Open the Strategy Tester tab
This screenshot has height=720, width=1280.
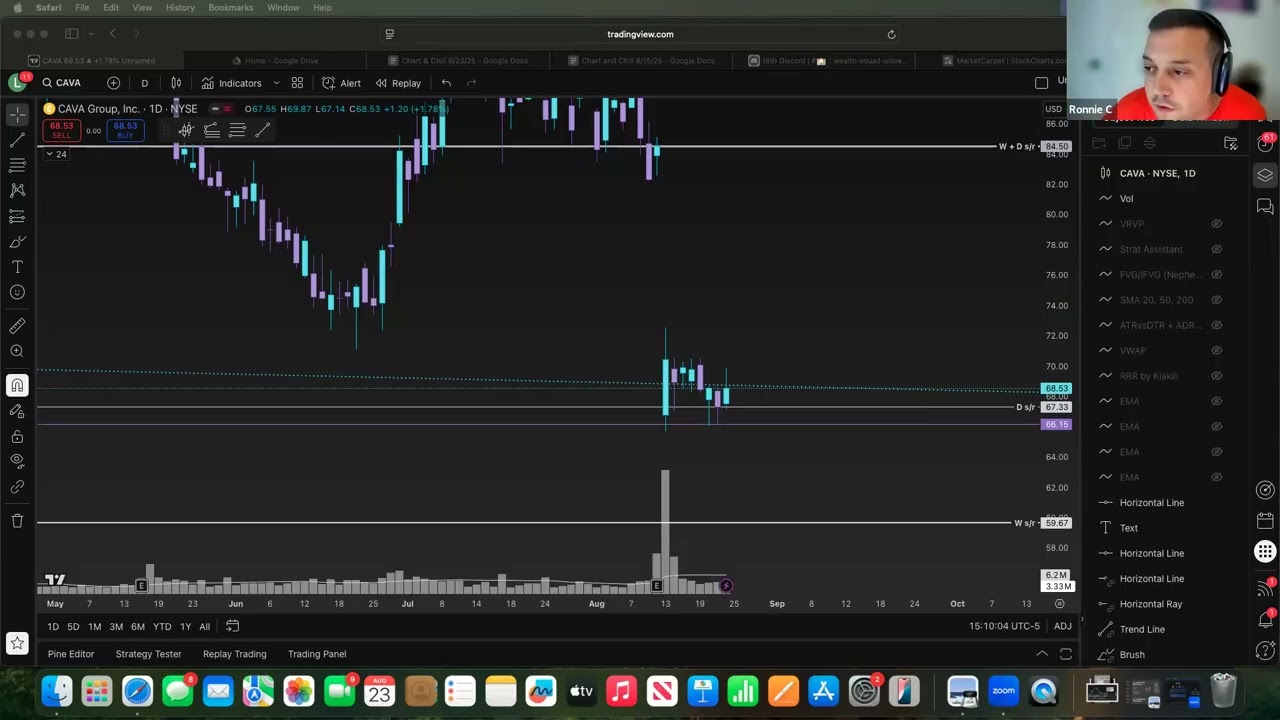pos(148,654)
